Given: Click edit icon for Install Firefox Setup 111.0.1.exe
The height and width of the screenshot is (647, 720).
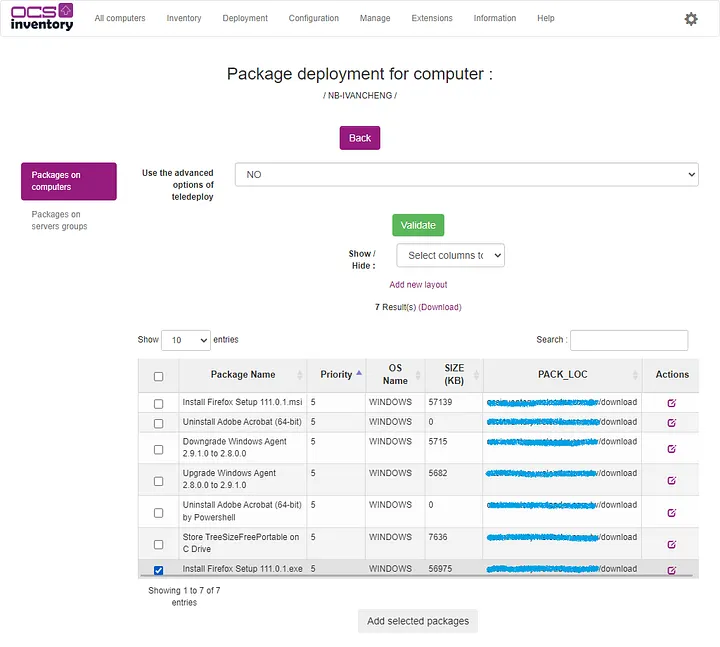Looking at the screenshot, I should point(671,570).
